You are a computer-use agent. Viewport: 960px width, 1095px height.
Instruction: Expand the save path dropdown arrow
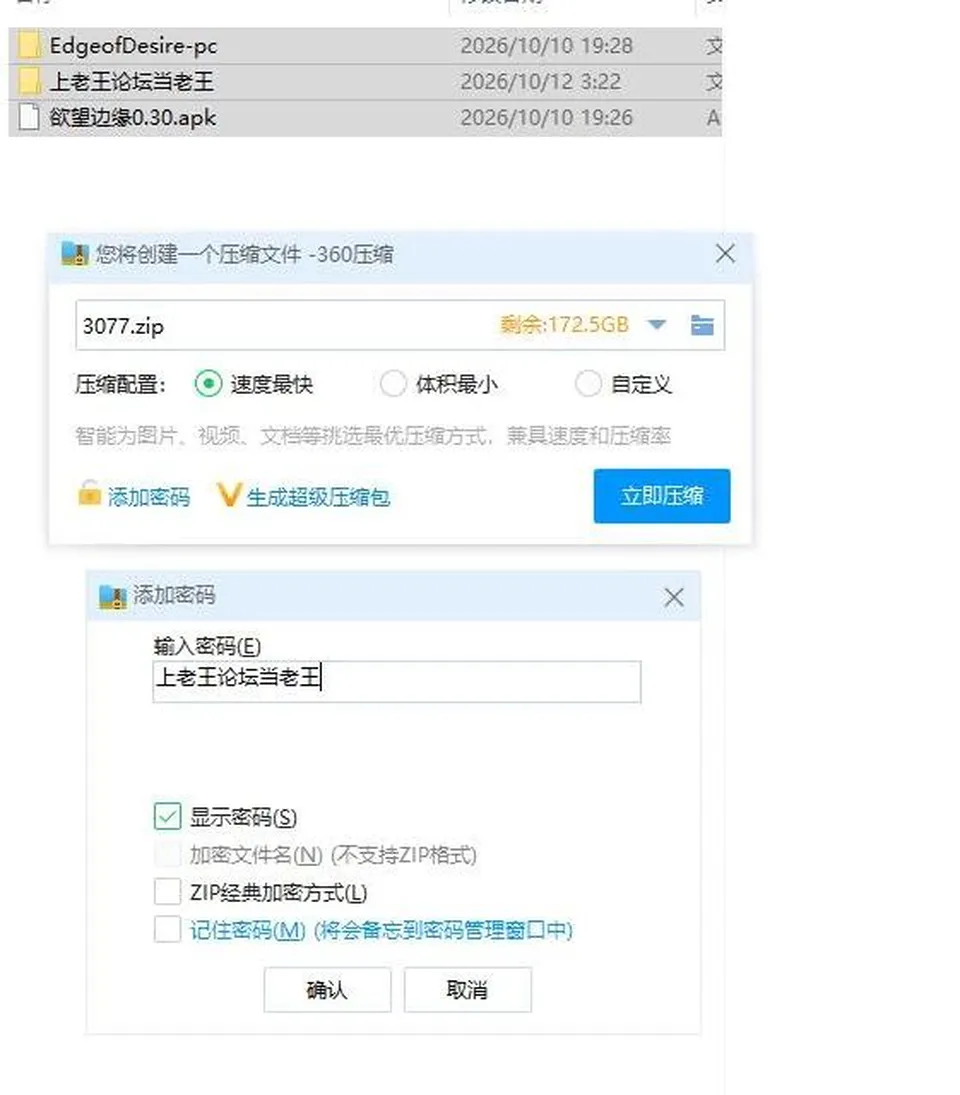coord(656,325)
